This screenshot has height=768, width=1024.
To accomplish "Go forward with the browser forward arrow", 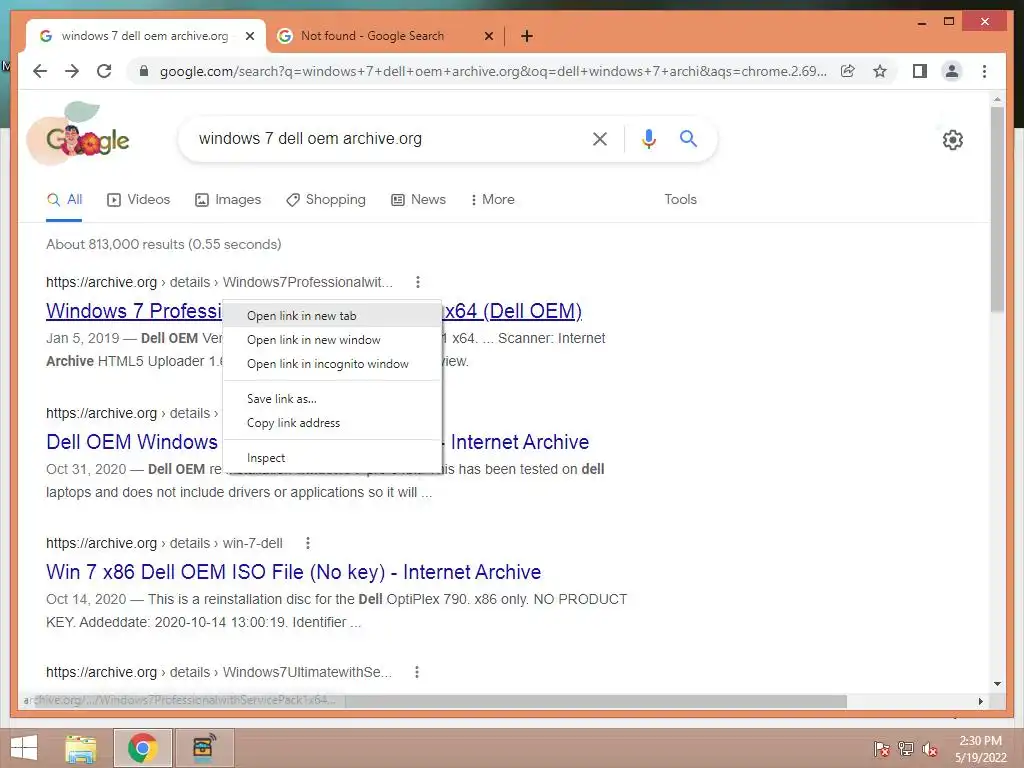I will click(x=72, y=71).
